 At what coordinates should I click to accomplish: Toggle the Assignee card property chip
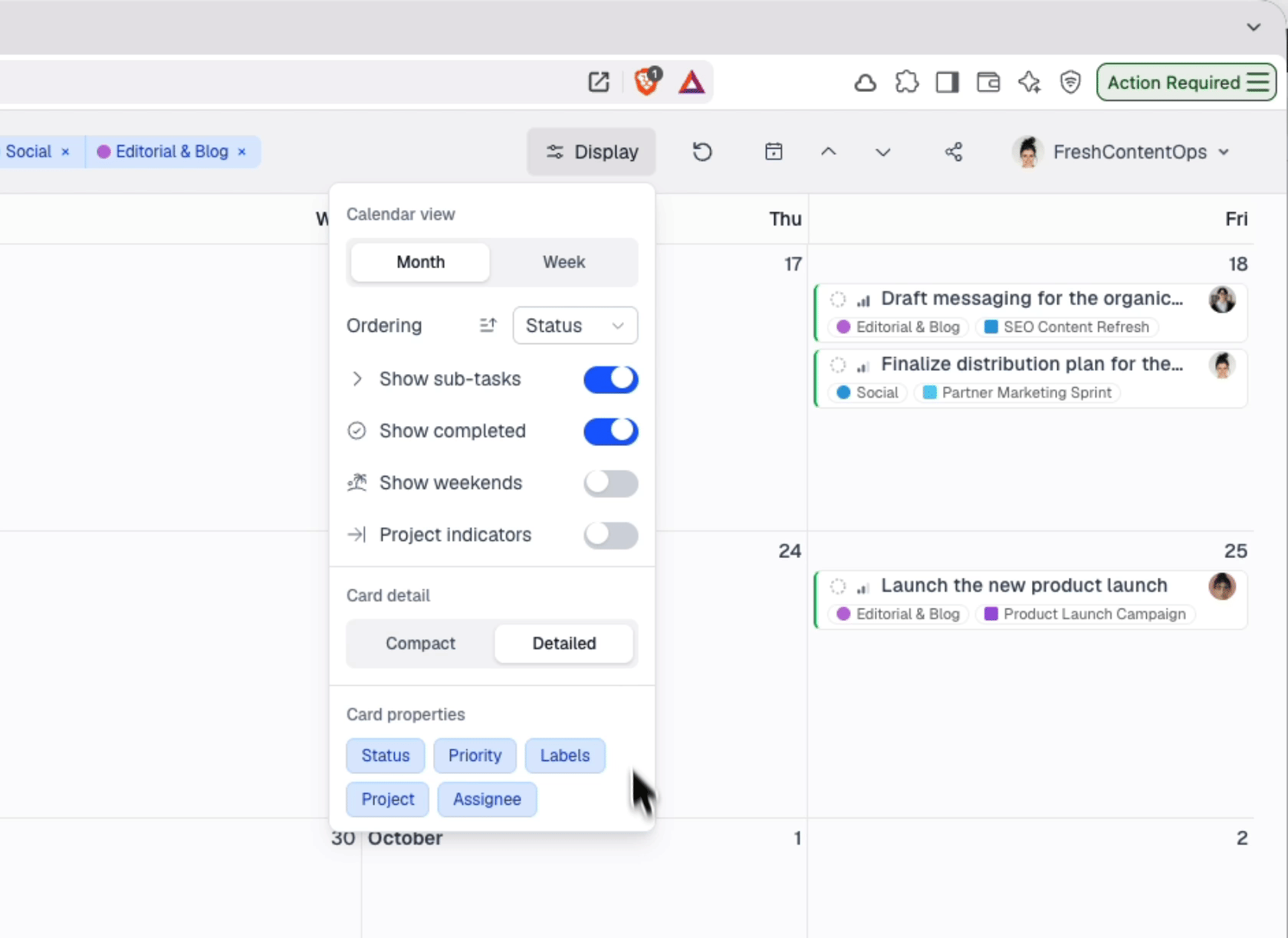tap(487, 799)
